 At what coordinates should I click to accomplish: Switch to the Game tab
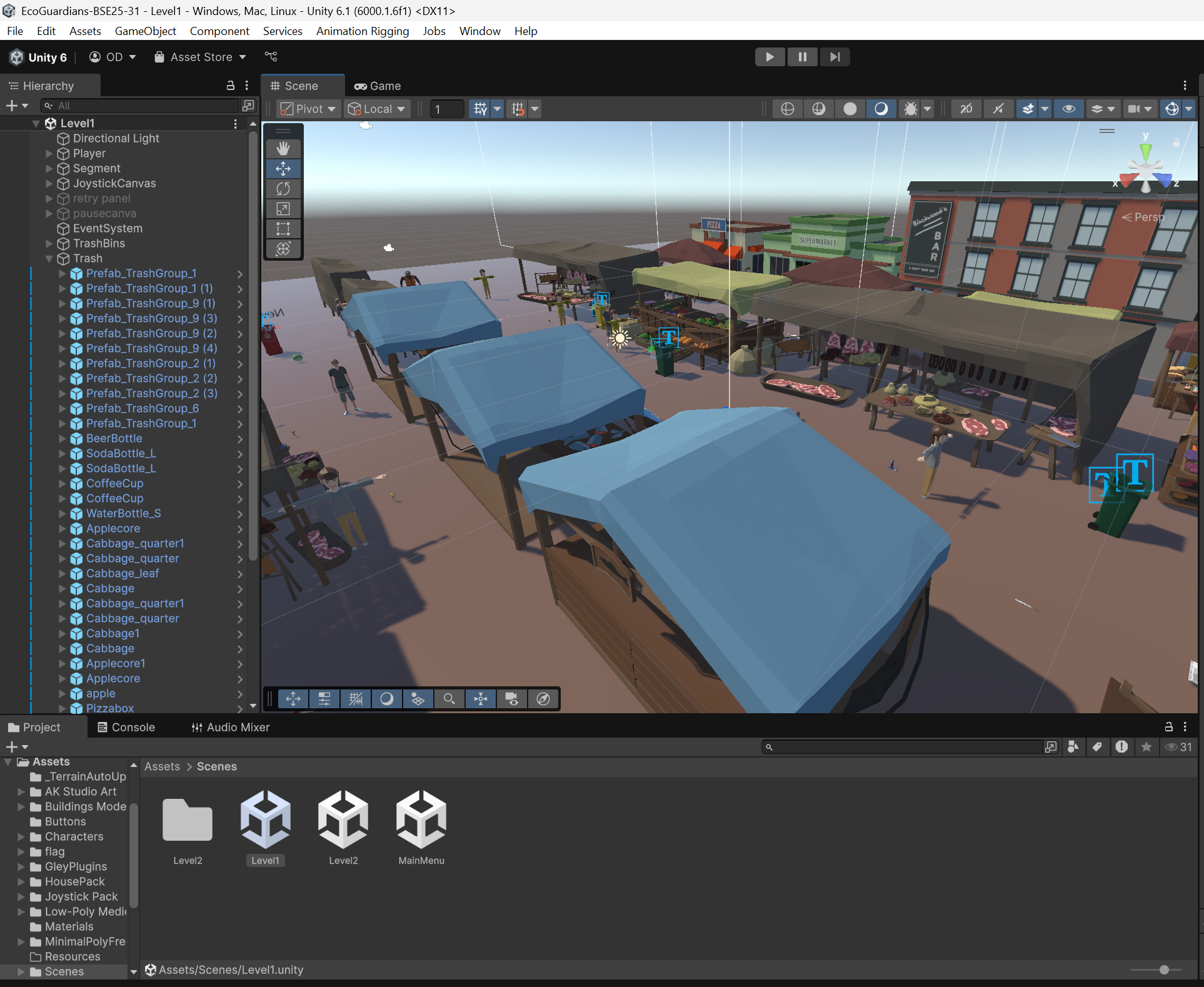click(378, 86)
